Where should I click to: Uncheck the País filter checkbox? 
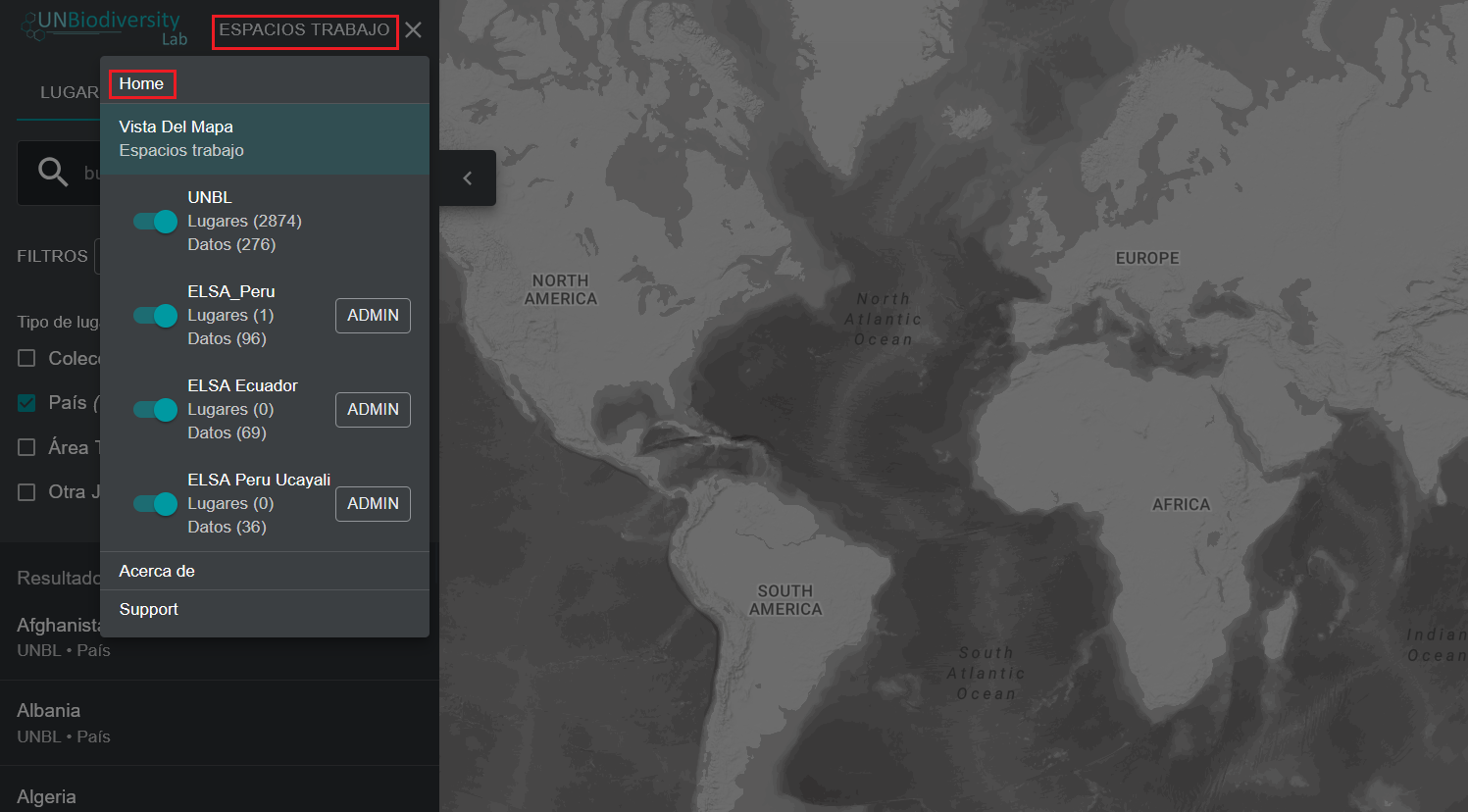pyautogui.click(x=27, y=403)
